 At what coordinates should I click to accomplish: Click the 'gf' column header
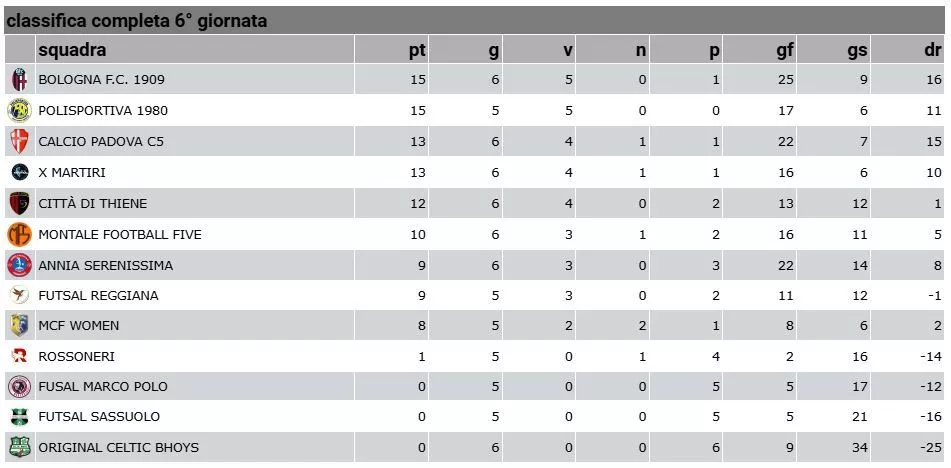(785, 50)
